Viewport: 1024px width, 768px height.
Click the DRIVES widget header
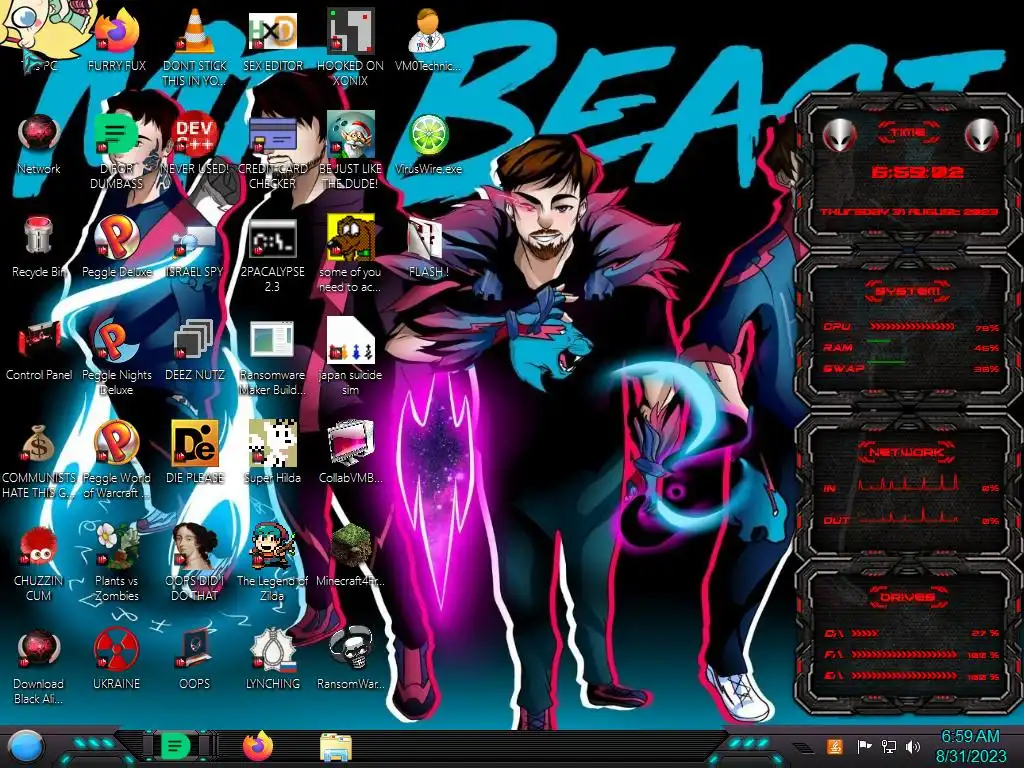coord(908,597)
